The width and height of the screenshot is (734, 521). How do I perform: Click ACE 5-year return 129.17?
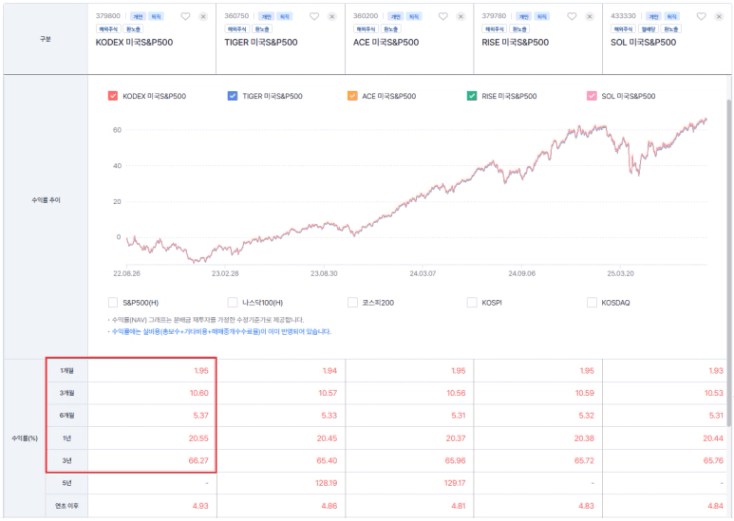[x=455, y=483]
